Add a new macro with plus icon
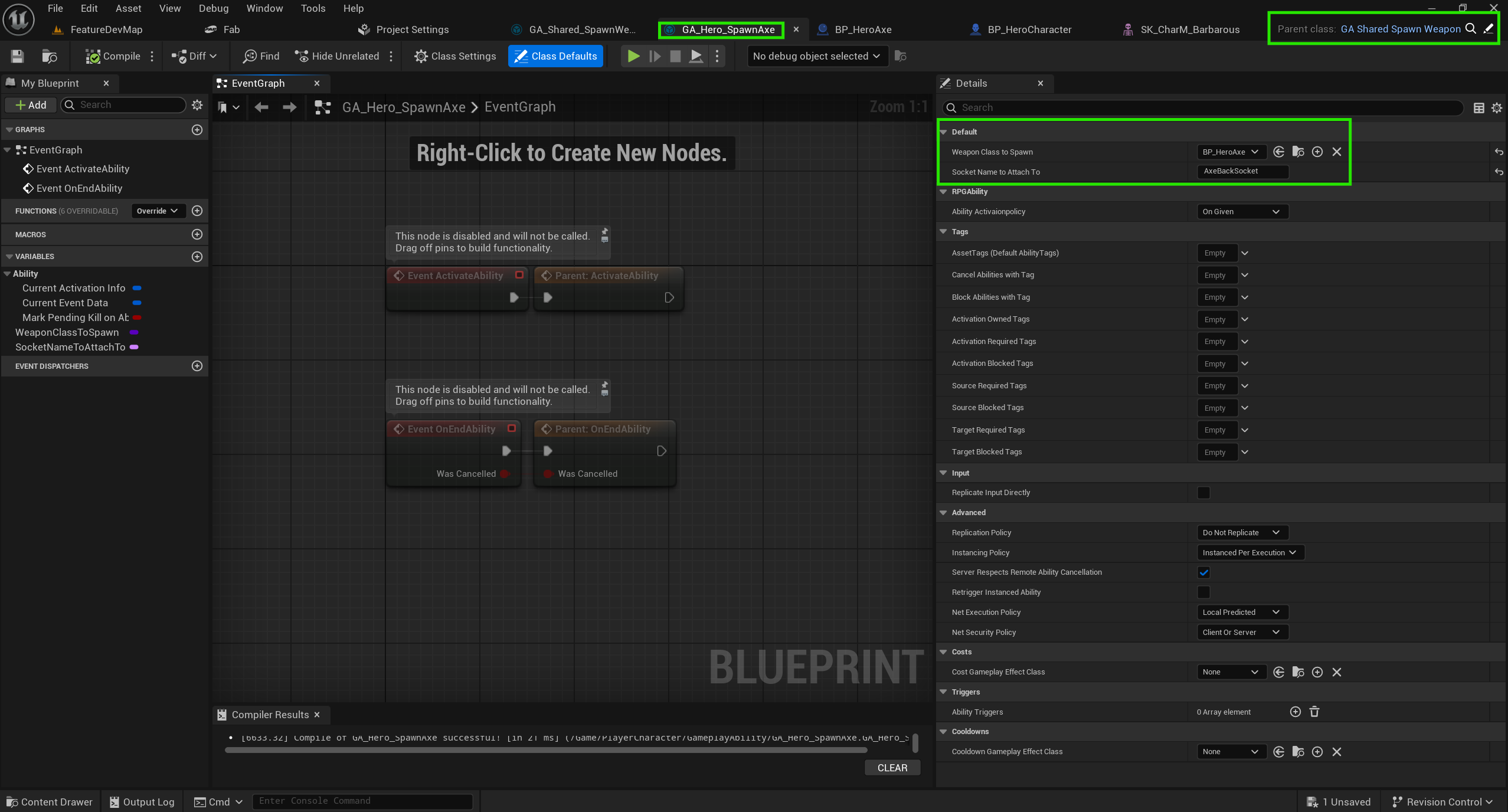1508x812 pixels. (x=197, y=234)
